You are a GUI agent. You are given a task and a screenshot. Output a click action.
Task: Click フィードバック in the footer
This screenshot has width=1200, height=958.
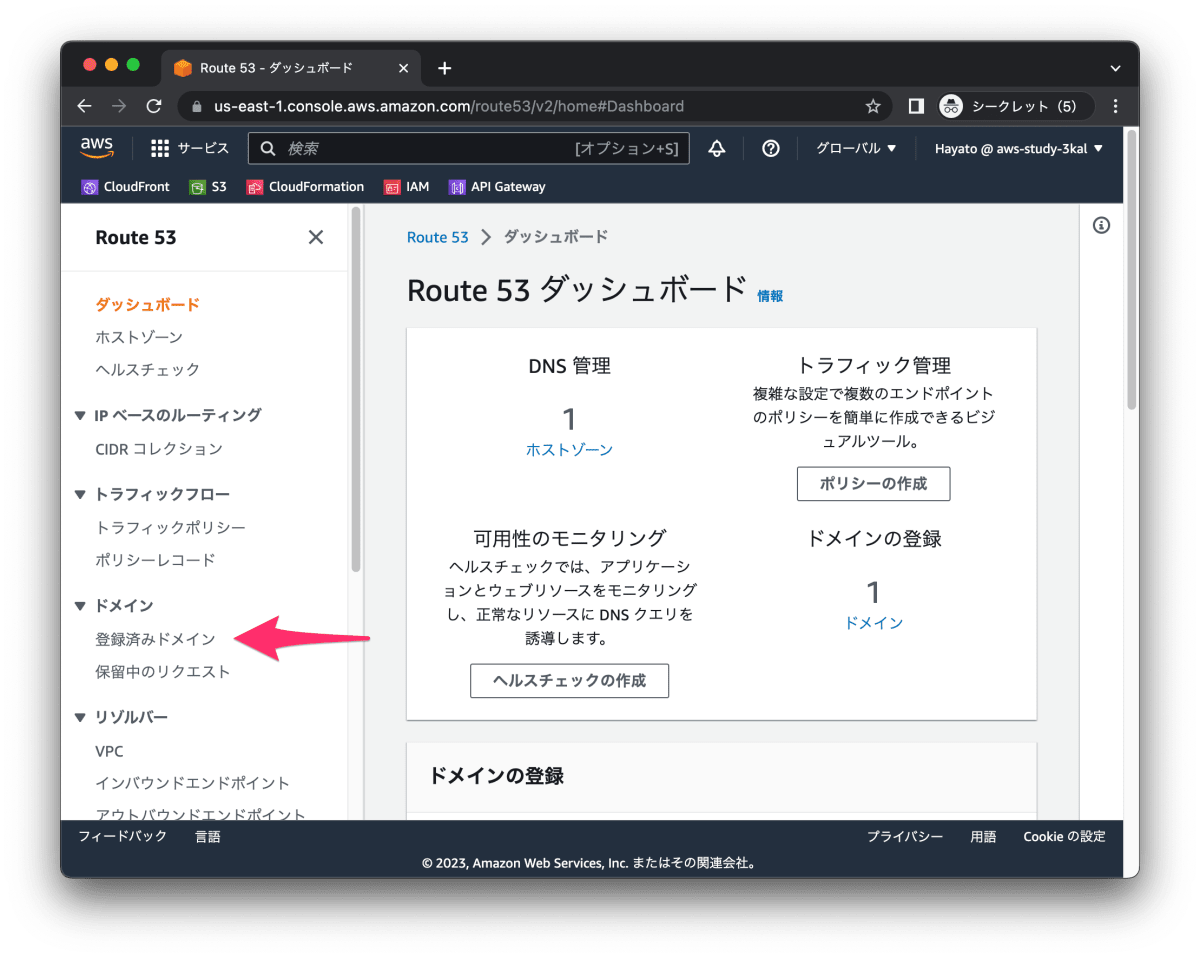(x=123, y=837)
